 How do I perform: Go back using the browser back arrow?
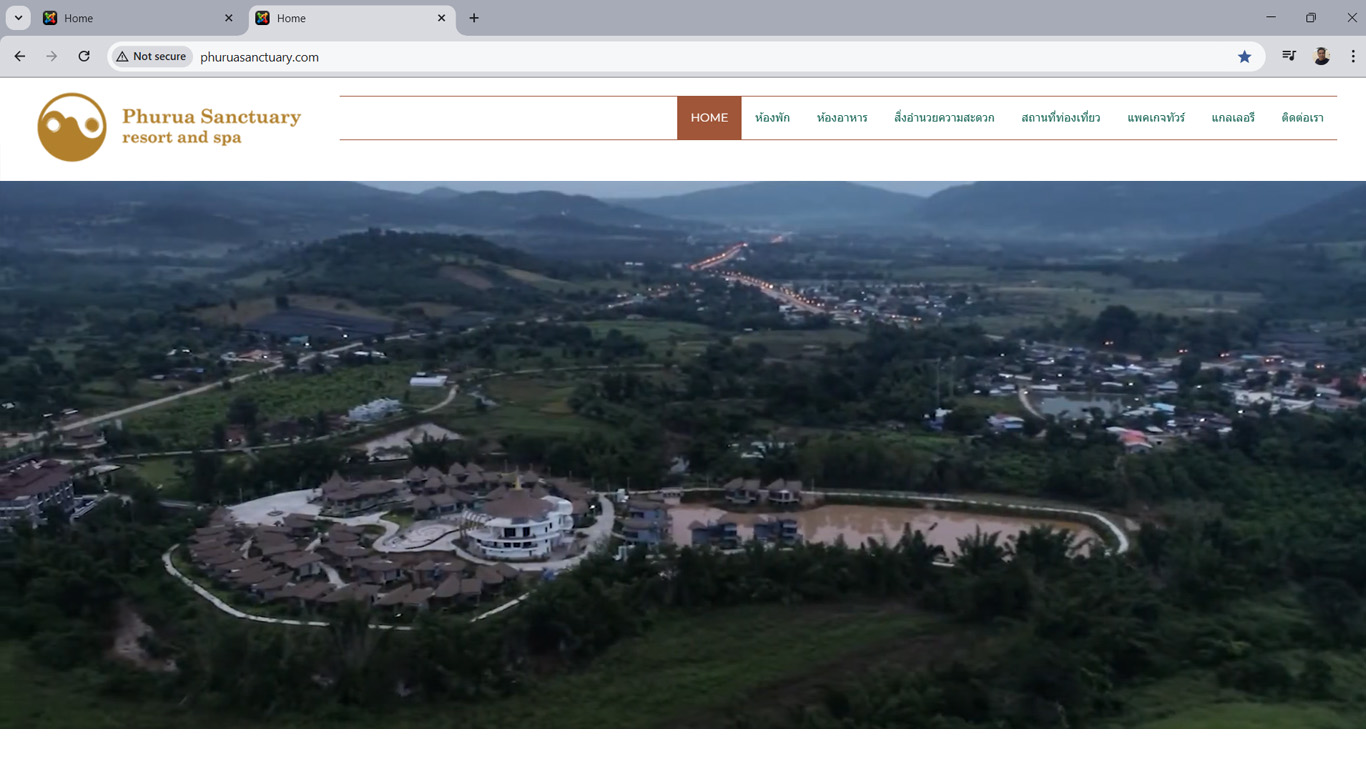click(20, 57)
